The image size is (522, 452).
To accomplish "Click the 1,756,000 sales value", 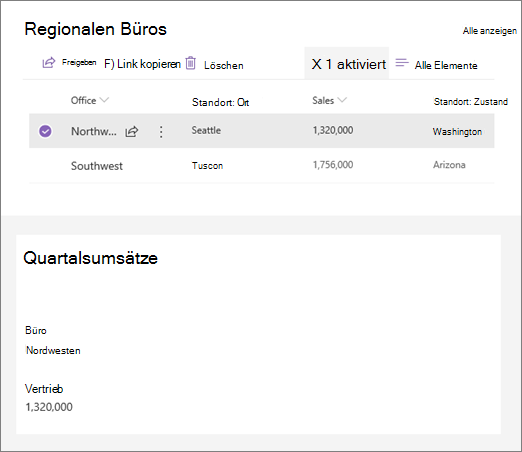I will click(333, 165).
